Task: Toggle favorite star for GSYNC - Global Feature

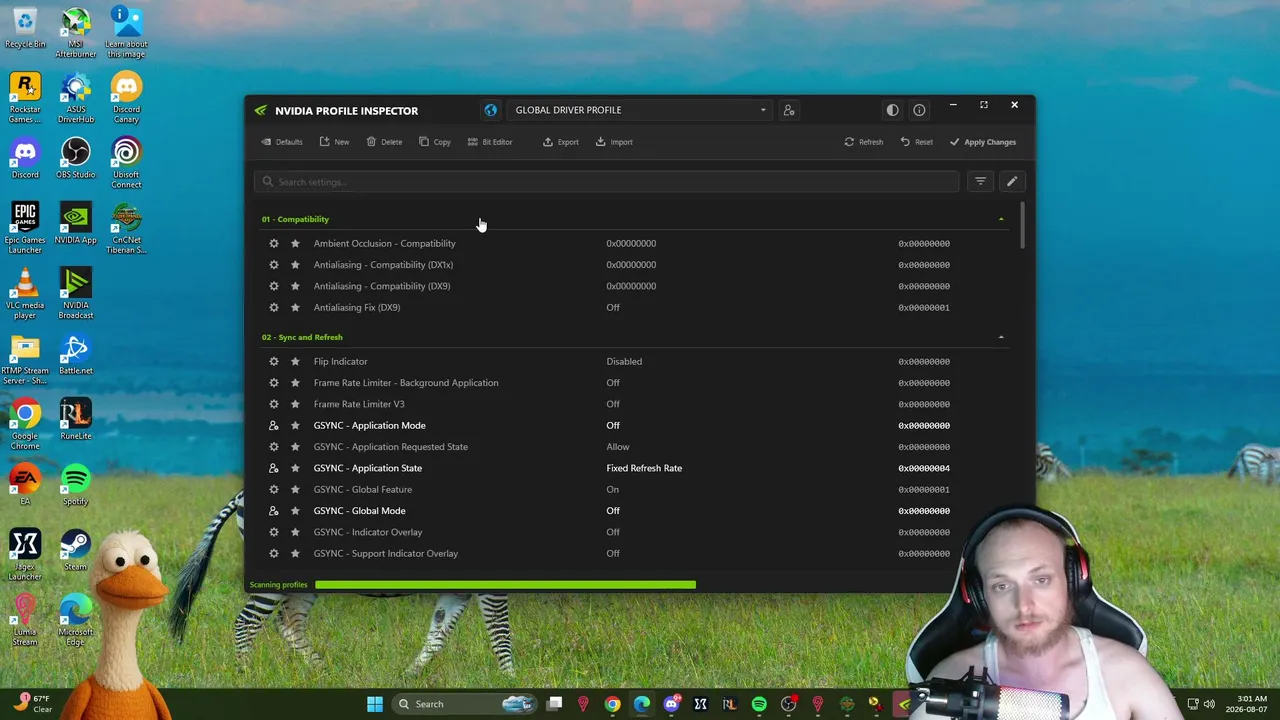Action: pyautogui.click(x=295, y=490)
